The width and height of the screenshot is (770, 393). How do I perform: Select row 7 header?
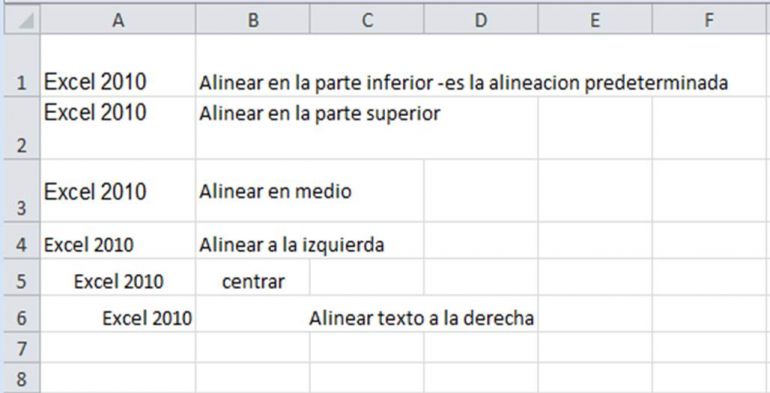[22, 348]
